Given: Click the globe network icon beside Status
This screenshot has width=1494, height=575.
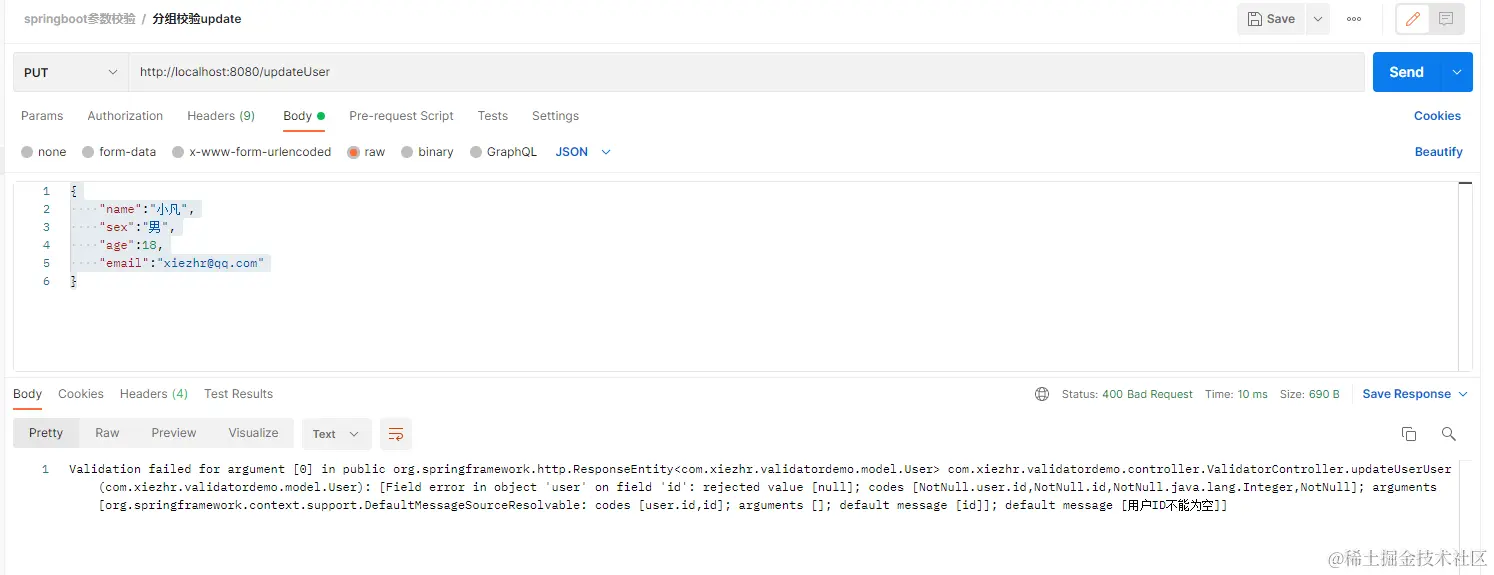Looking at the screenshot, I should (1042, 394).
